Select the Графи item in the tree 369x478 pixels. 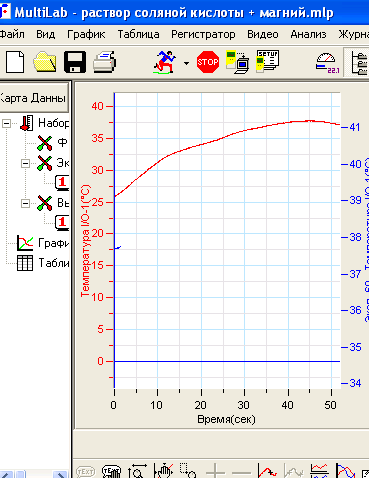(53, 243)
